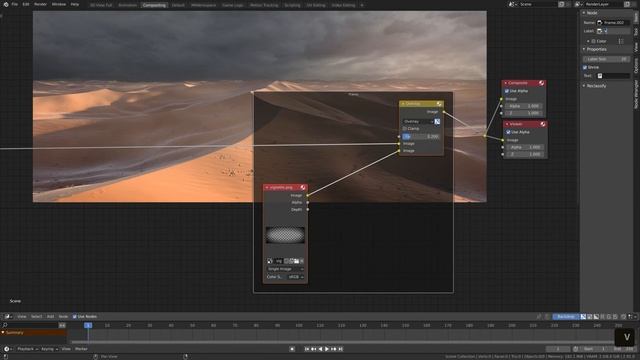640x360 pixels.
Task: Toggle the Use Nodes checkbox
Action: tap(74, 316)
